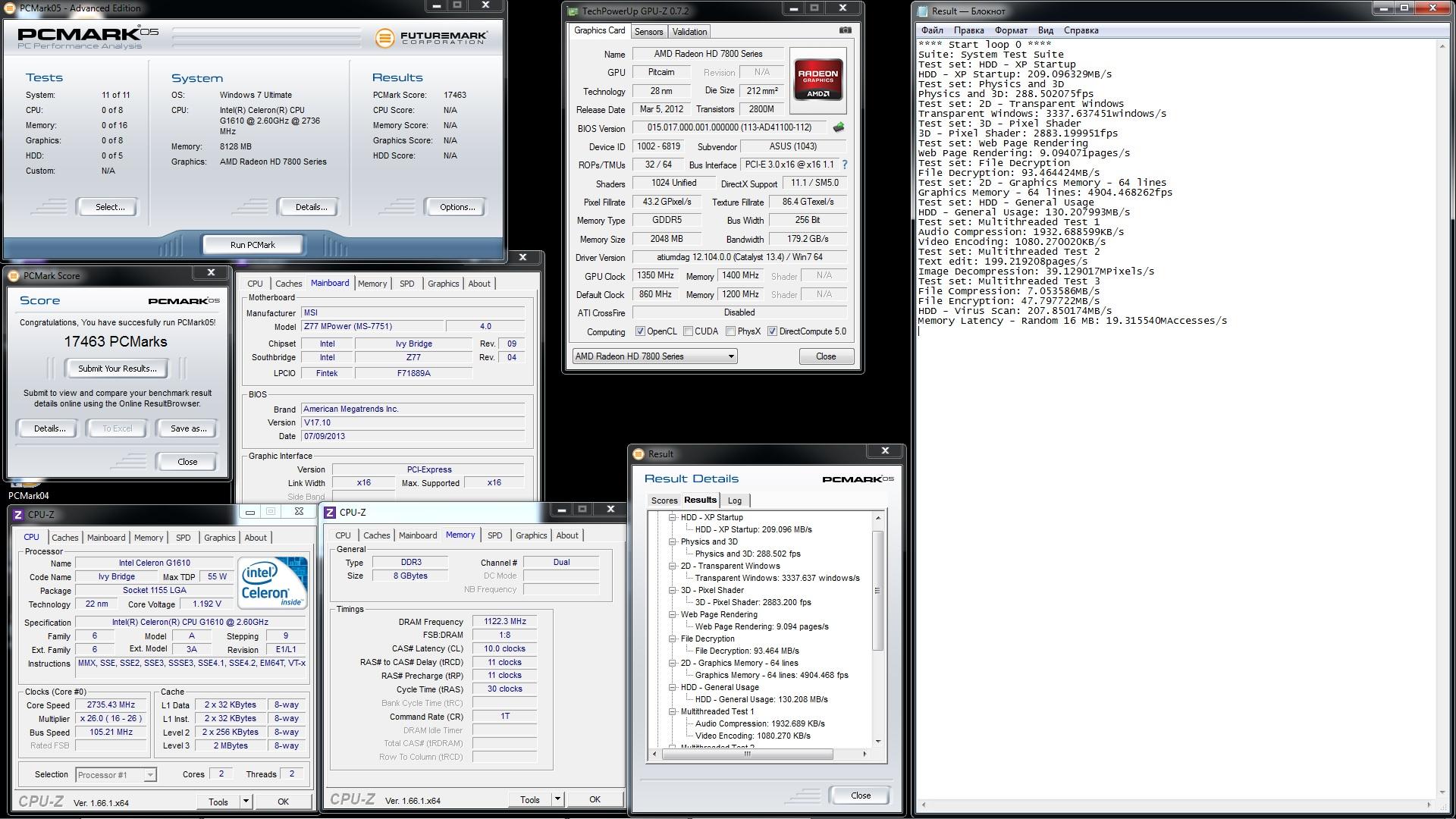The image size is (1456, 819).
Task: Click the green BIOS save chip icon in GPU-Z
Action: pyautogui.click(x=838, y=127)
